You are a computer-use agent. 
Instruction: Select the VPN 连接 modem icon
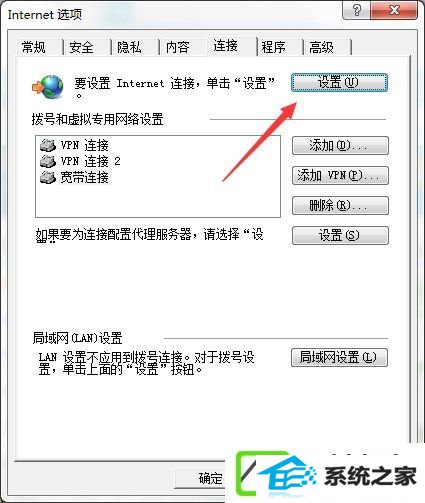pyautogui.click(x=48, y=145)
